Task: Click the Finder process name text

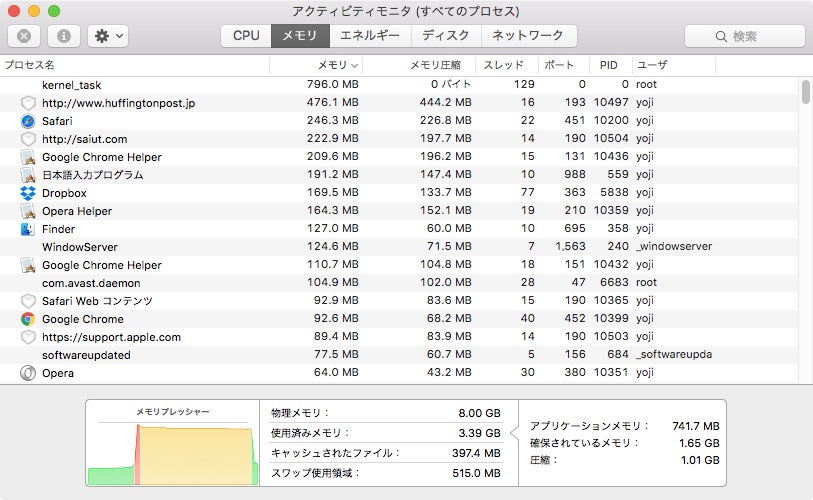Action: point(59,229)
